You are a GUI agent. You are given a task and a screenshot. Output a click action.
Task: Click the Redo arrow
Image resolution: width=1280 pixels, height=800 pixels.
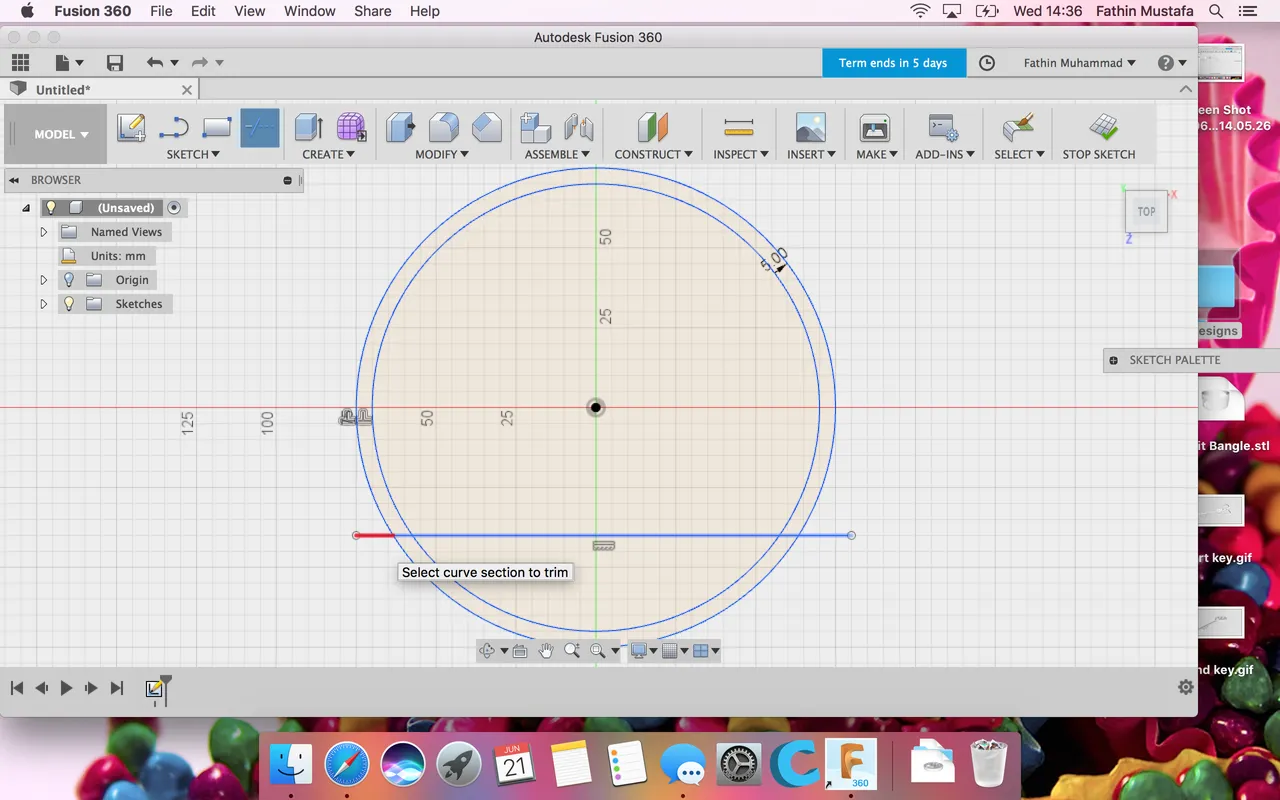199,63
